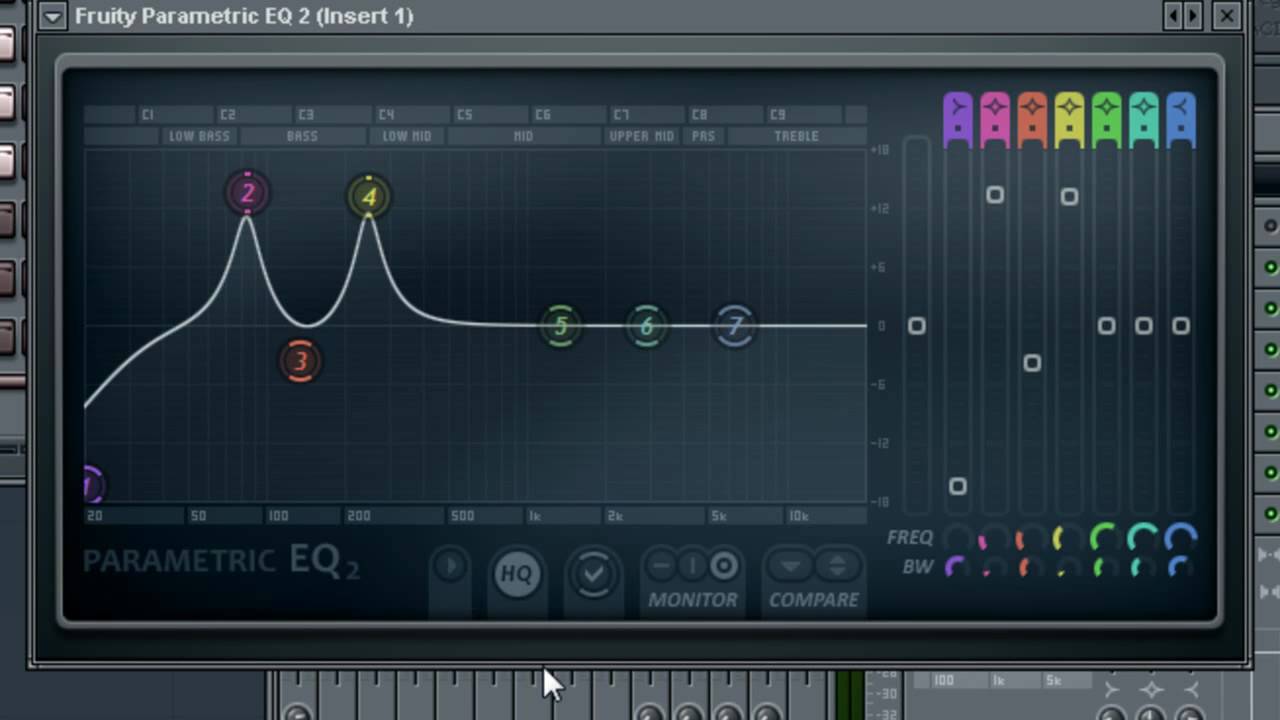
Task: Toggle the checkmark view button beside HQ
Action: pyautogui.click(x=593, y=573)
